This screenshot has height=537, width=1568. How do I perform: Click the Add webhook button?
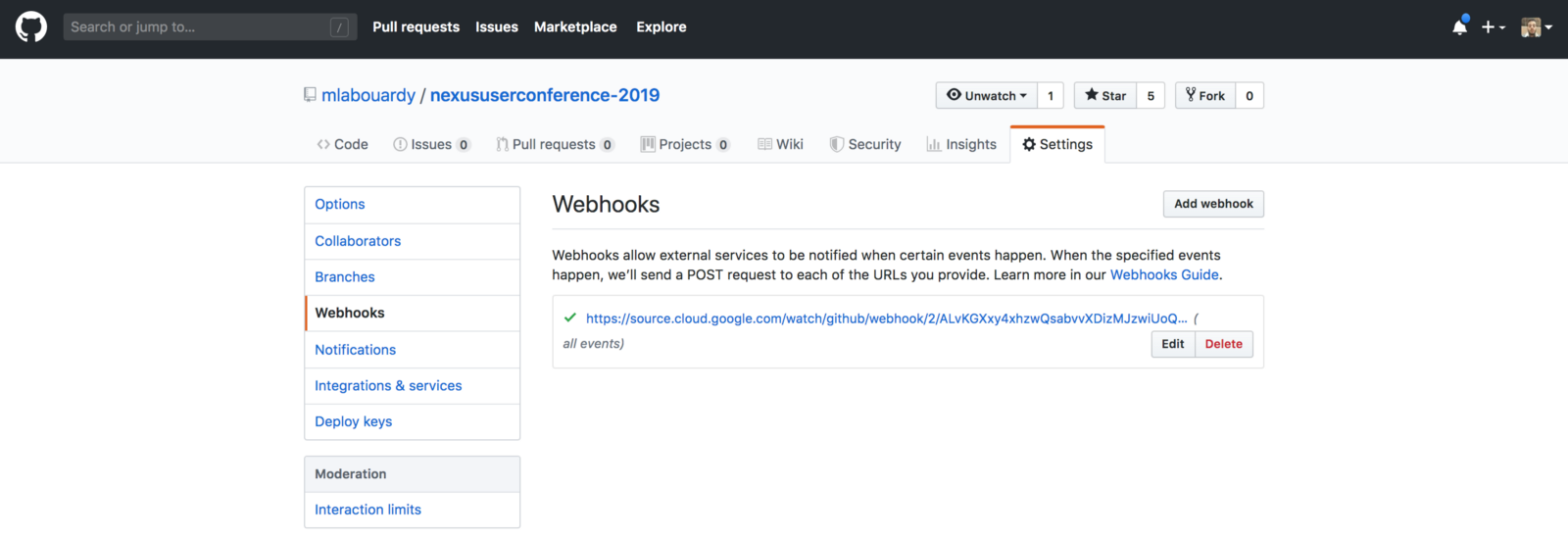pos(1213,204)
